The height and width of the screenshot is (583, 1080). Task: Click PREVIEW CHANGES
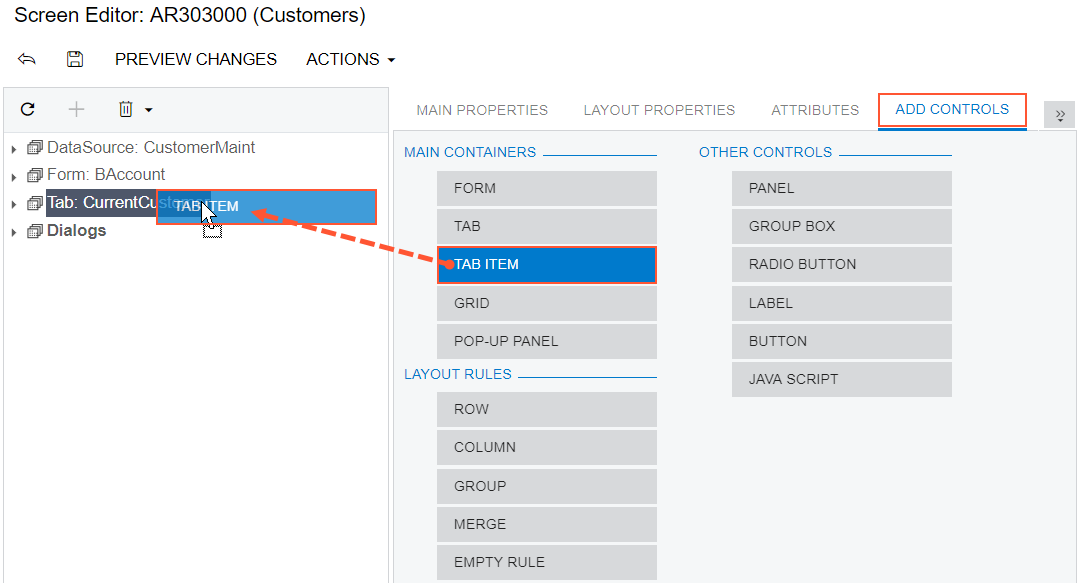(196, 60)
